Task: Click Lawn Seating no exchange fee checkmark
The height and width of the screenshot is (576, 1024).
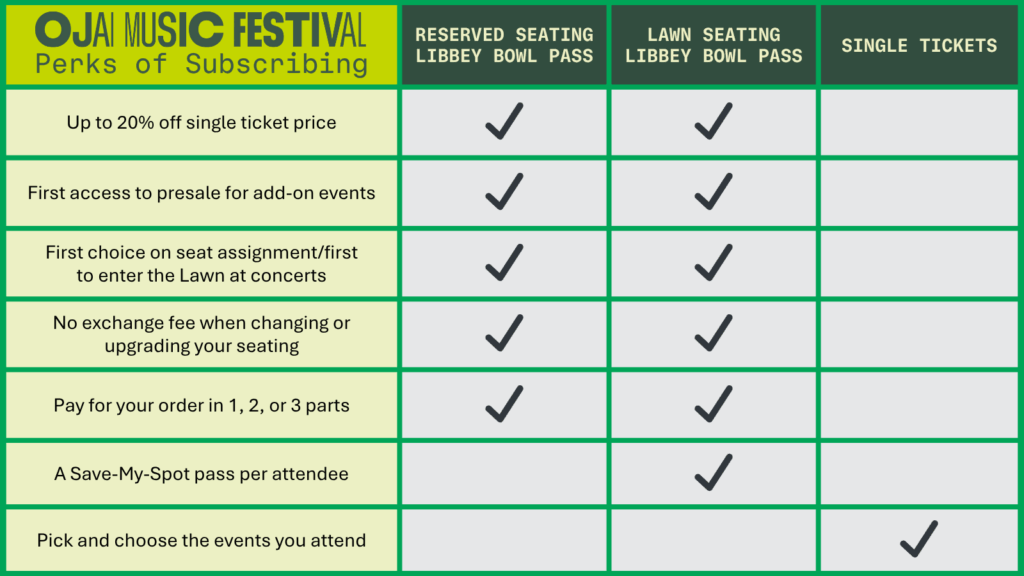Action: coord(713,333)
